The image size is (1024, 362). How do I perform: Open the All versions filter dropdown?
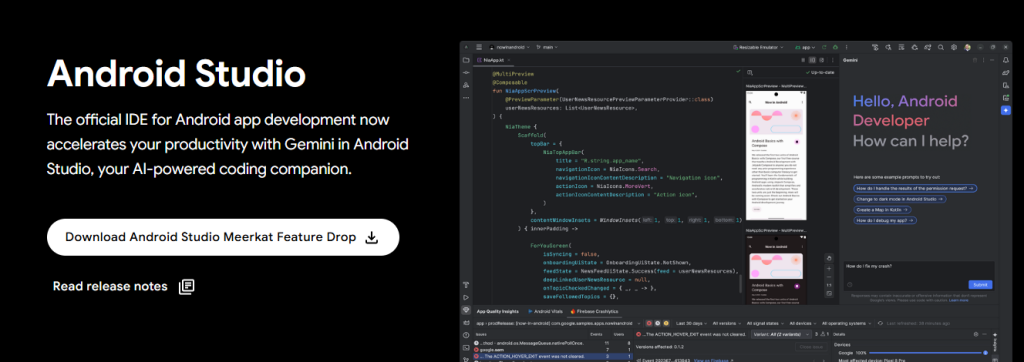[x=727, y=323]
